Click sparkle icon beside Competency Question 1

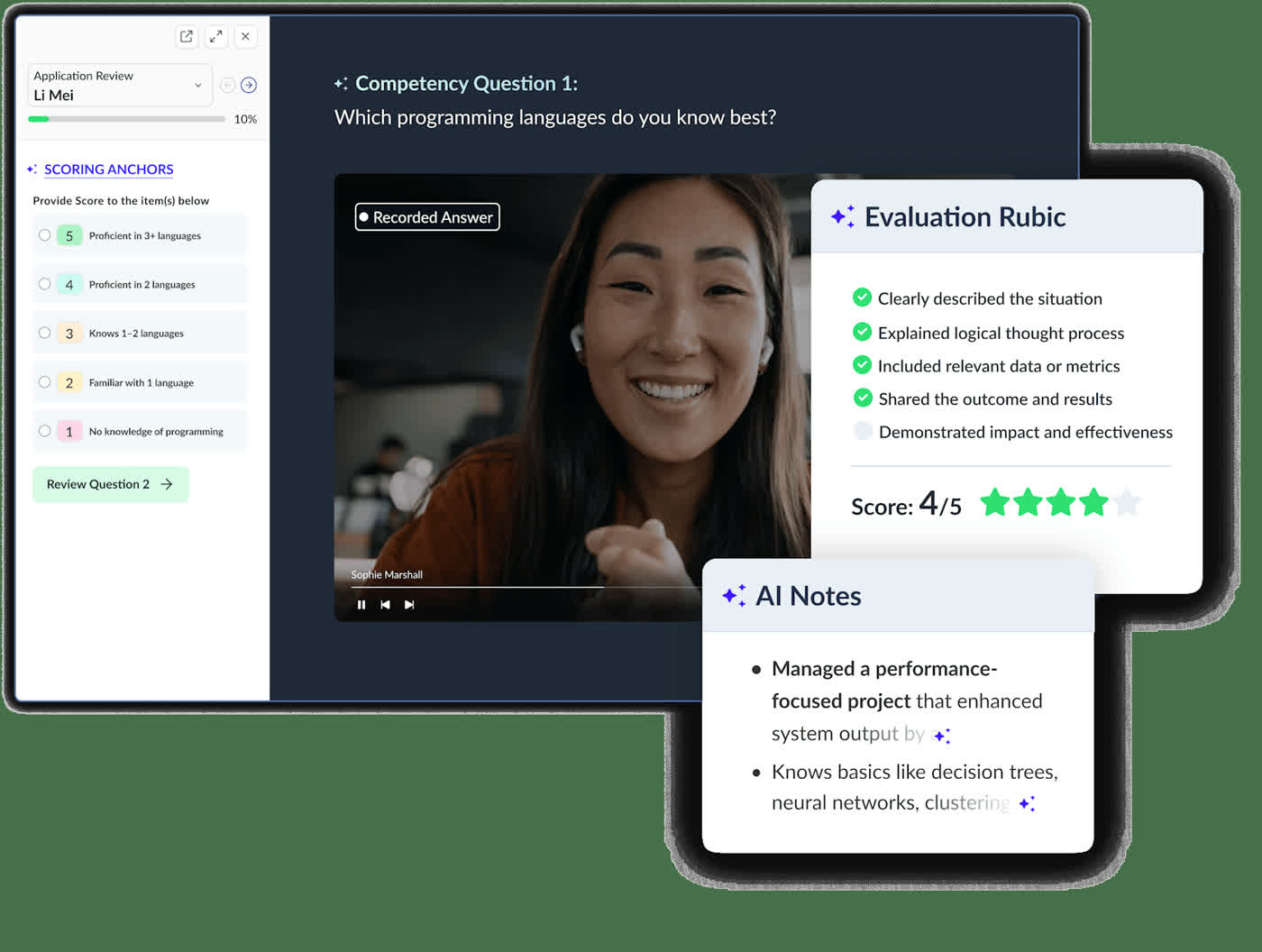click(341, 84)
